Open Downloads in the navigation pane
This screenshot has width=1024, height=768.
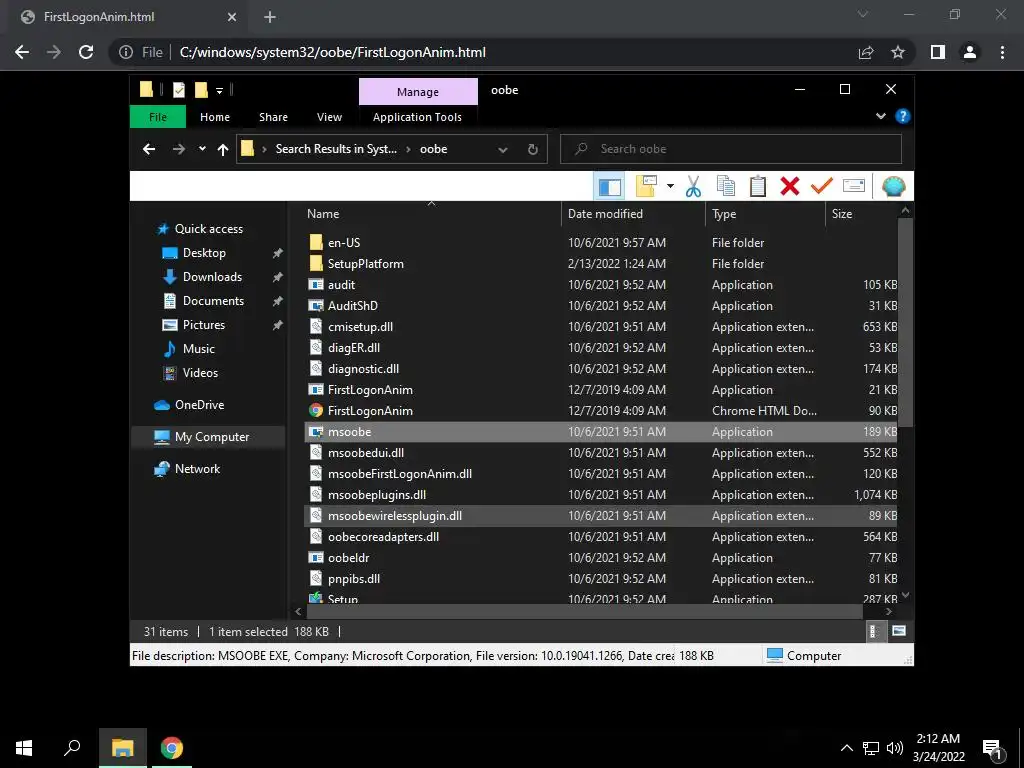pos(212,277)
